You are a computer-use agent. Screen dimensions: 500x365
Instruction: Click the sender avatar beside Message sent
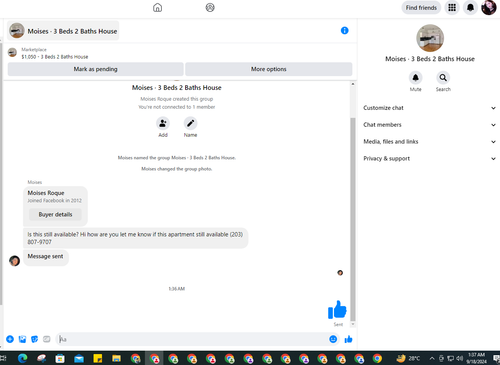(14, 261)
